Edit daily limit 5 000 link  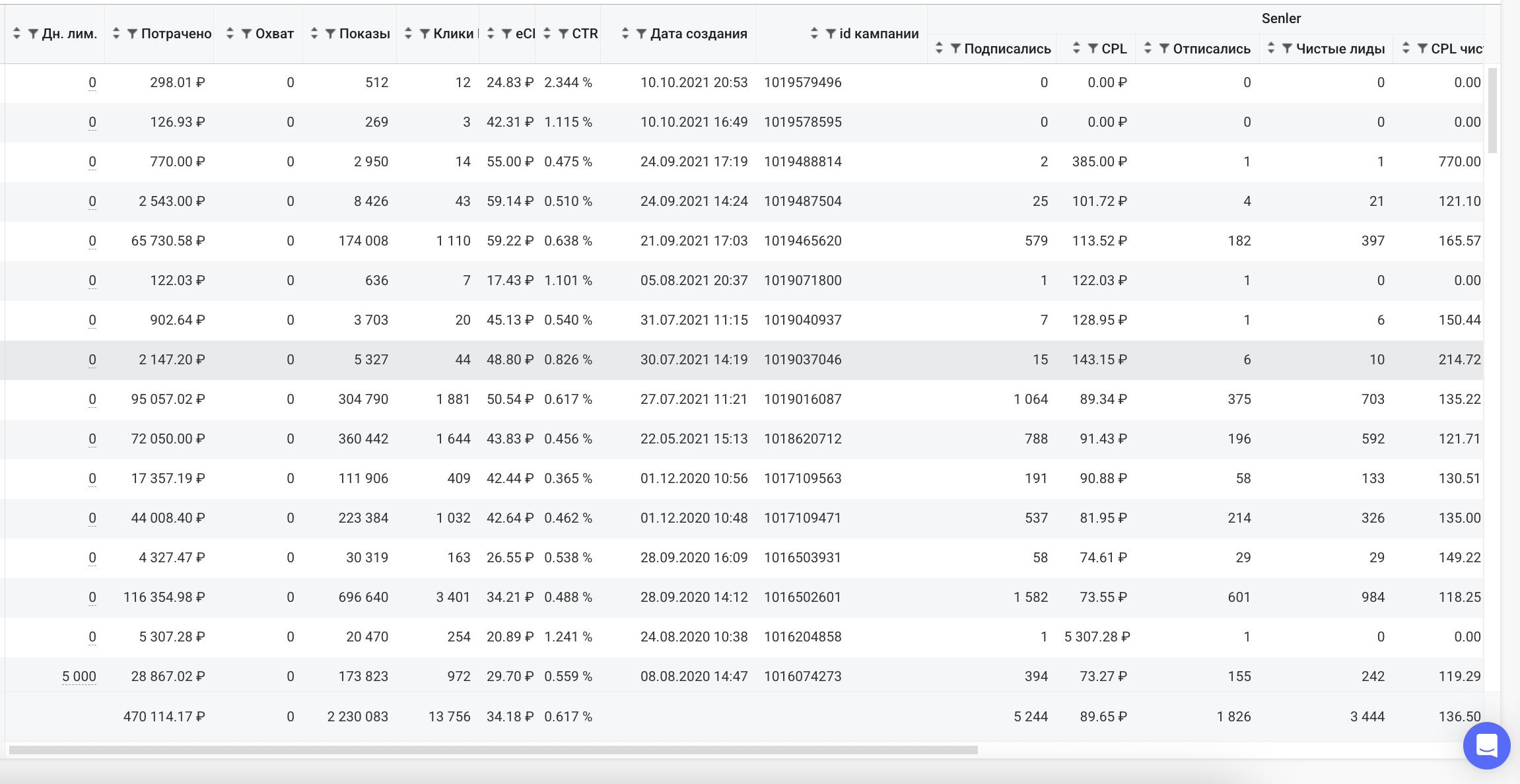(x=79, y=676)
